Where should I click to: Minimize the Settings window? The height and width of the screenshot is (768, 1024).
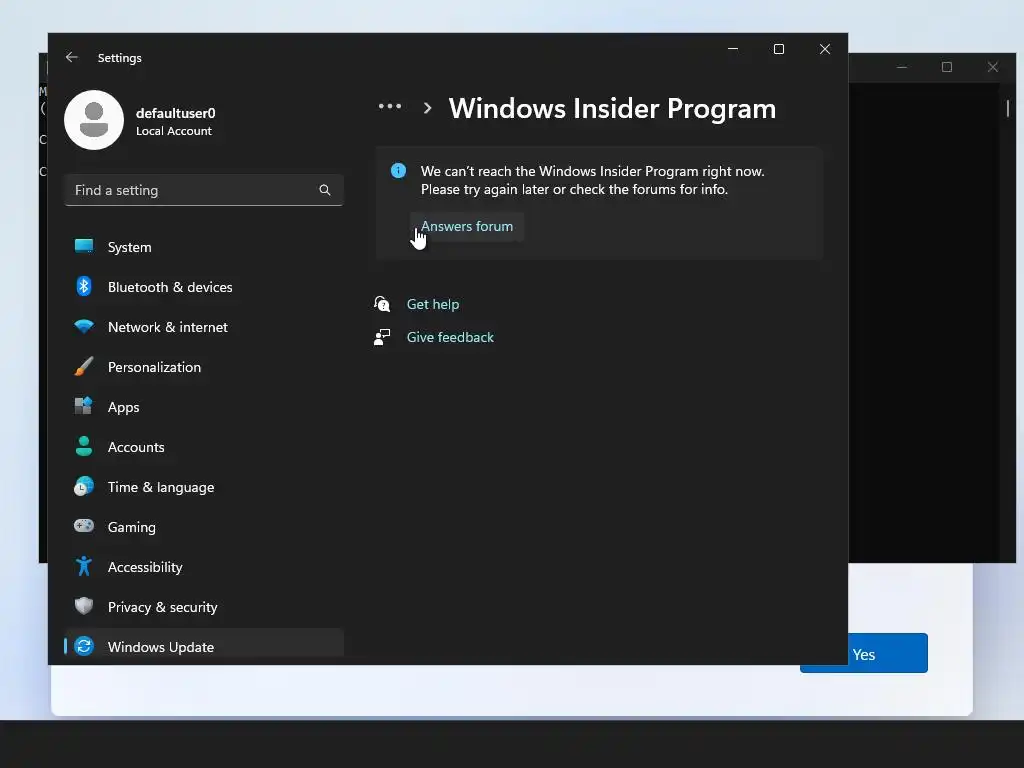(733, 49)
